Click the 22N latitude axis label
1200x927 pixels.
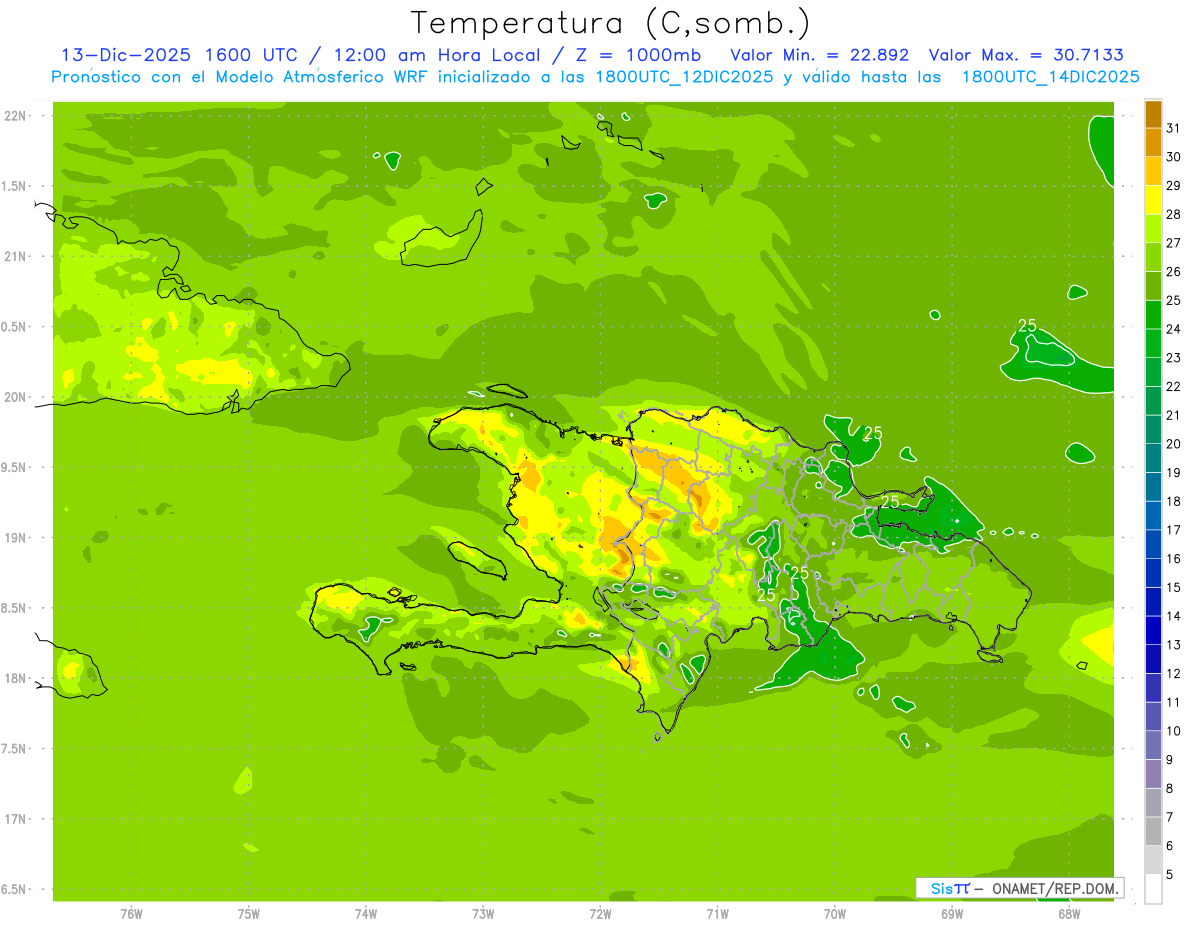click(16, 116)
